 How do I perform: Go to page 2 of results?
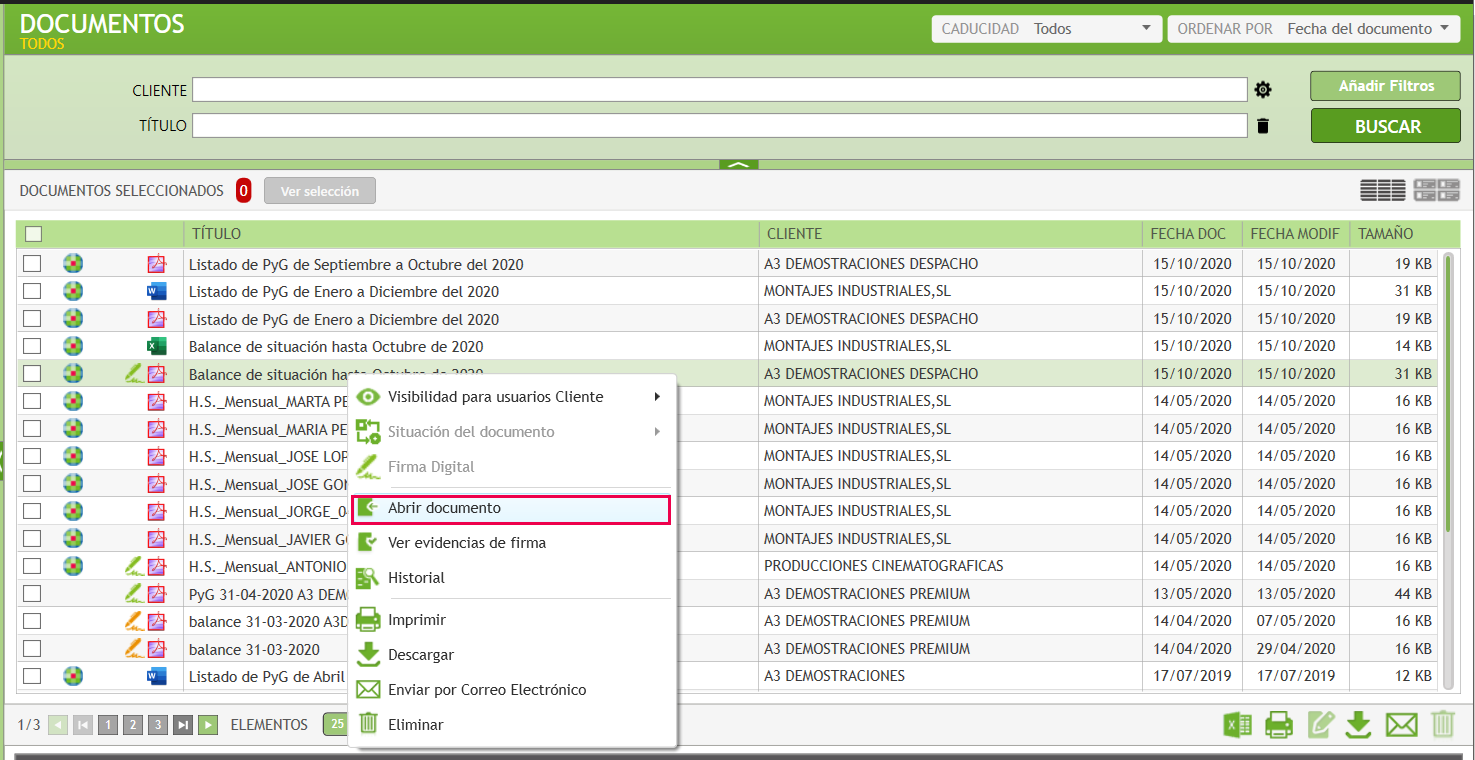[x=133, y=725]
